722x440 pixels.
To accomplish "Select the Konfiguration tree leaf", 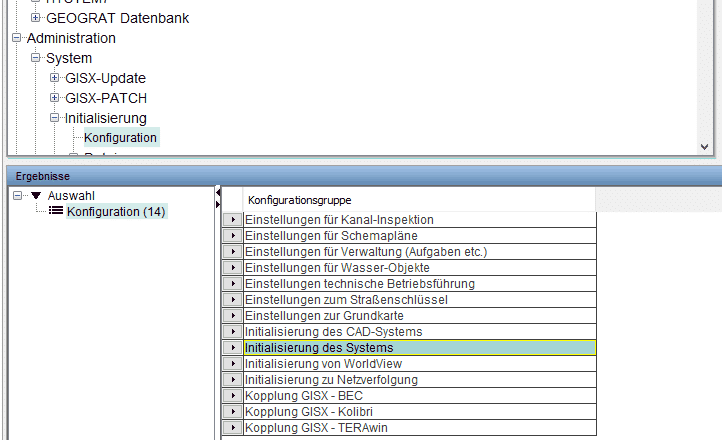I will tap(120, 138).
